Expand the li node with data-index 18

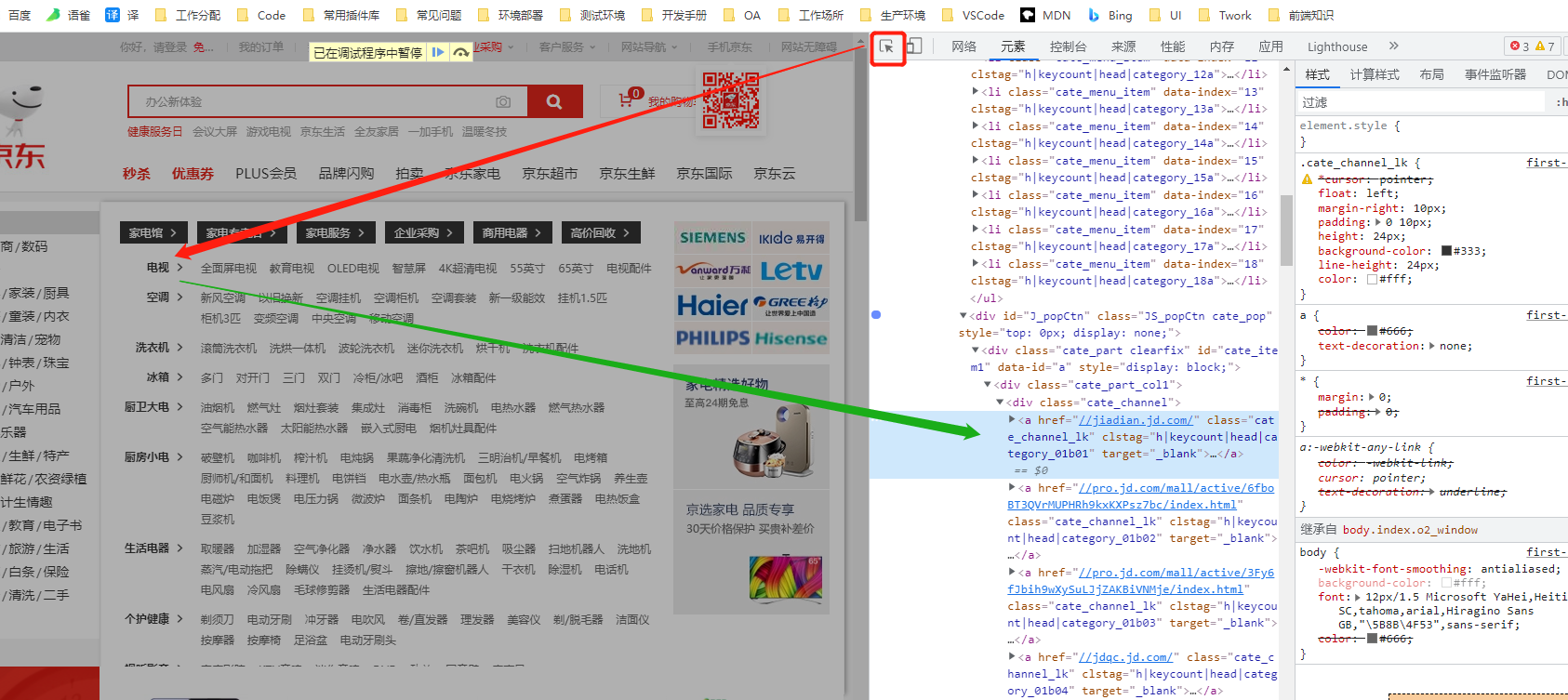[x=975, y=264]
